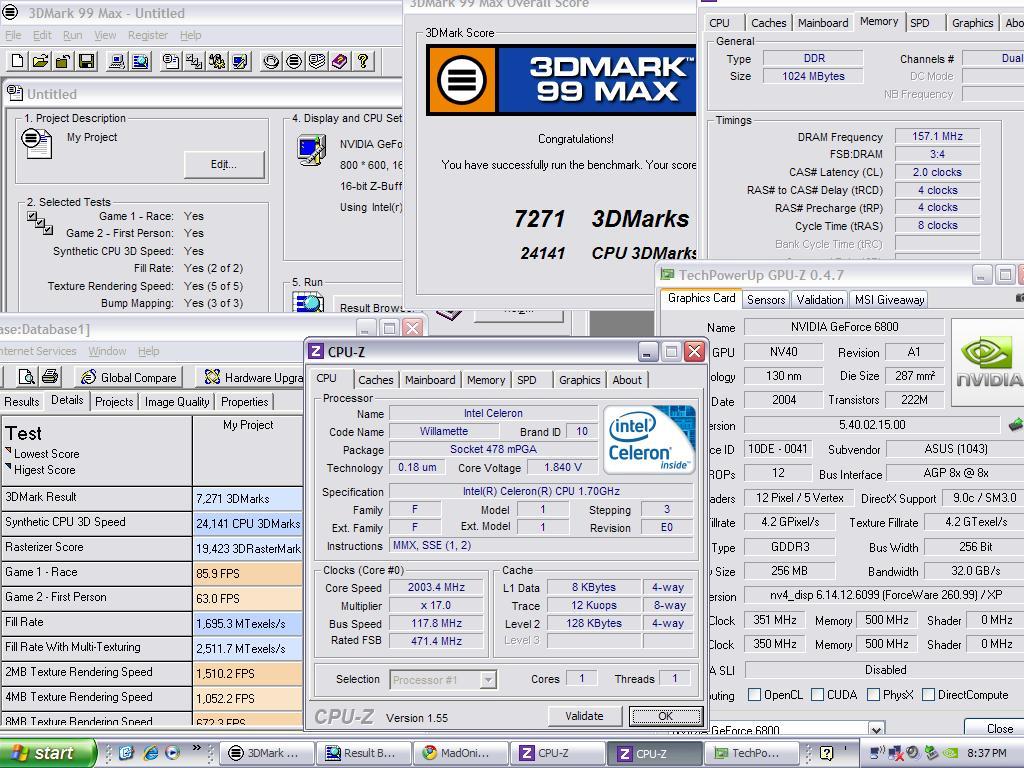Open the GeForce 6800 card dropdown in GPU-Z
This screenshot has width=1024, height=768.
coord(876,729)
